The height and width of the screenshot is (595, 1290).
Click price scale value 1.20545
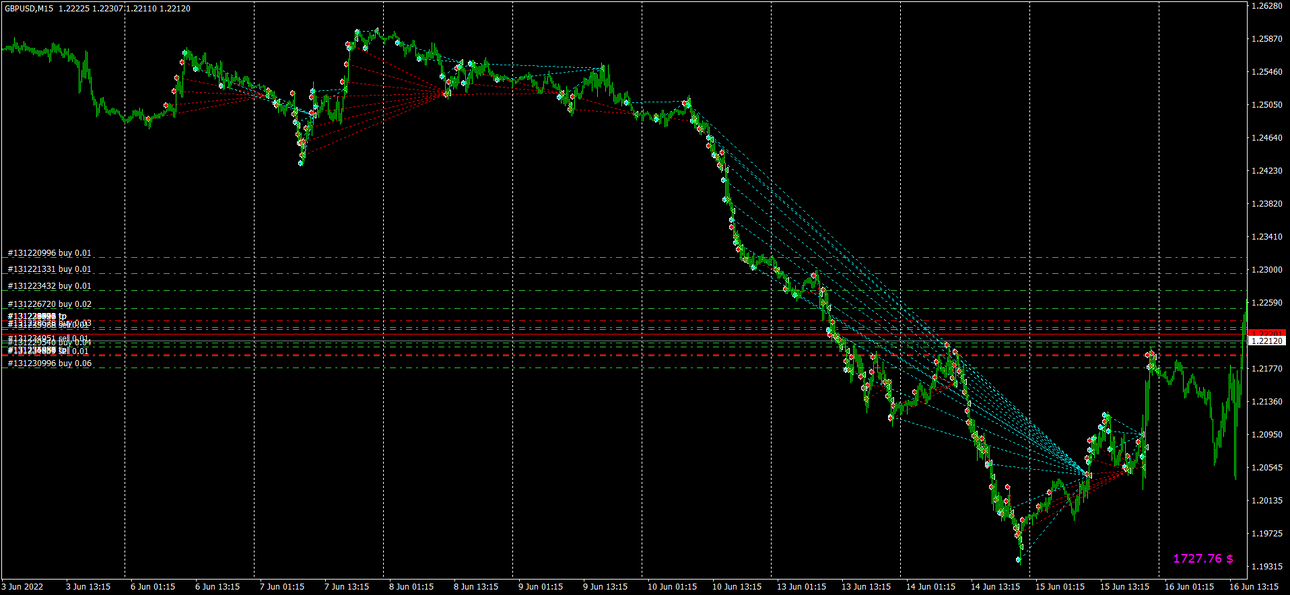pos(1267,468)
